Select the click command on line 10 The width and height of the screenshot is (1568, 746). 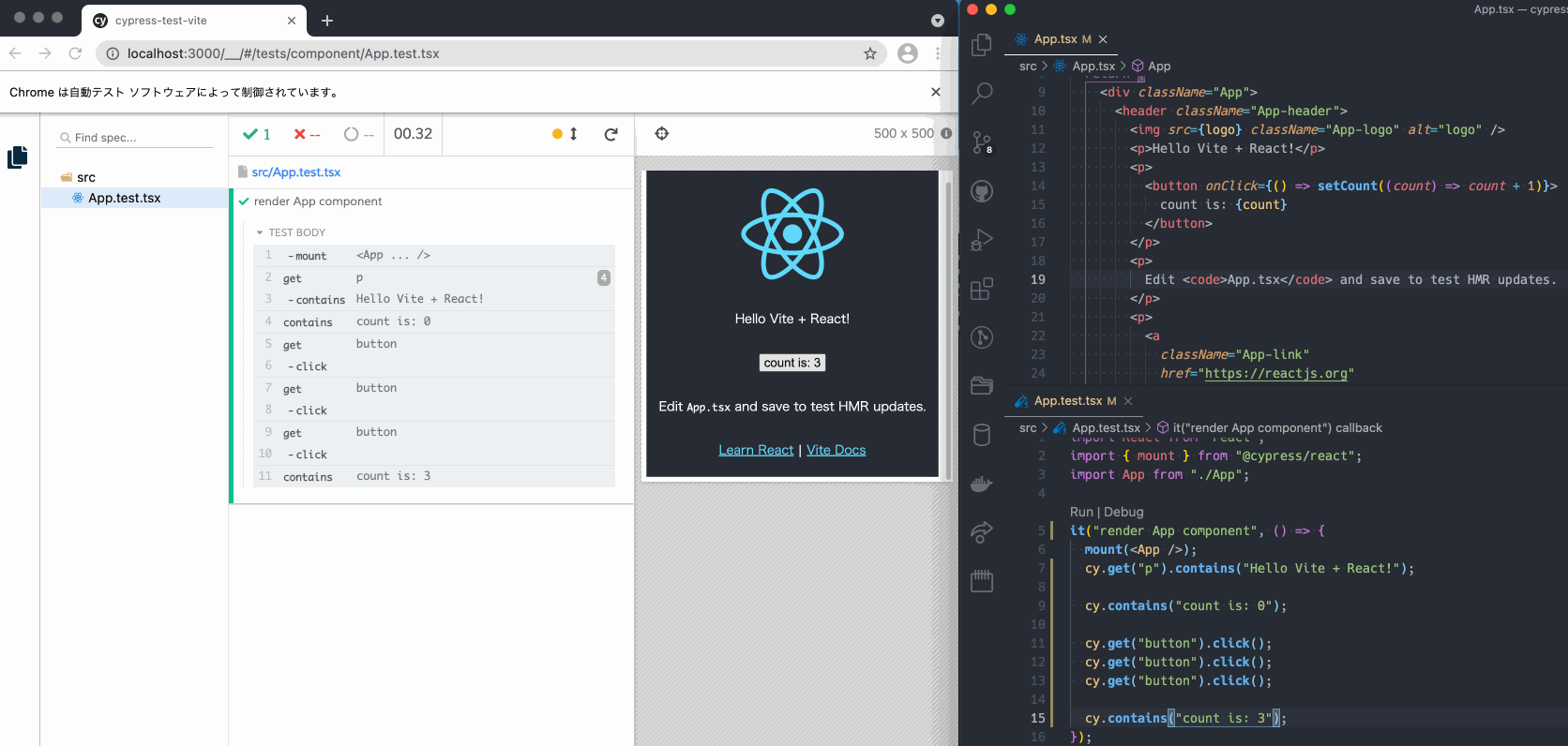coord(434,454)
